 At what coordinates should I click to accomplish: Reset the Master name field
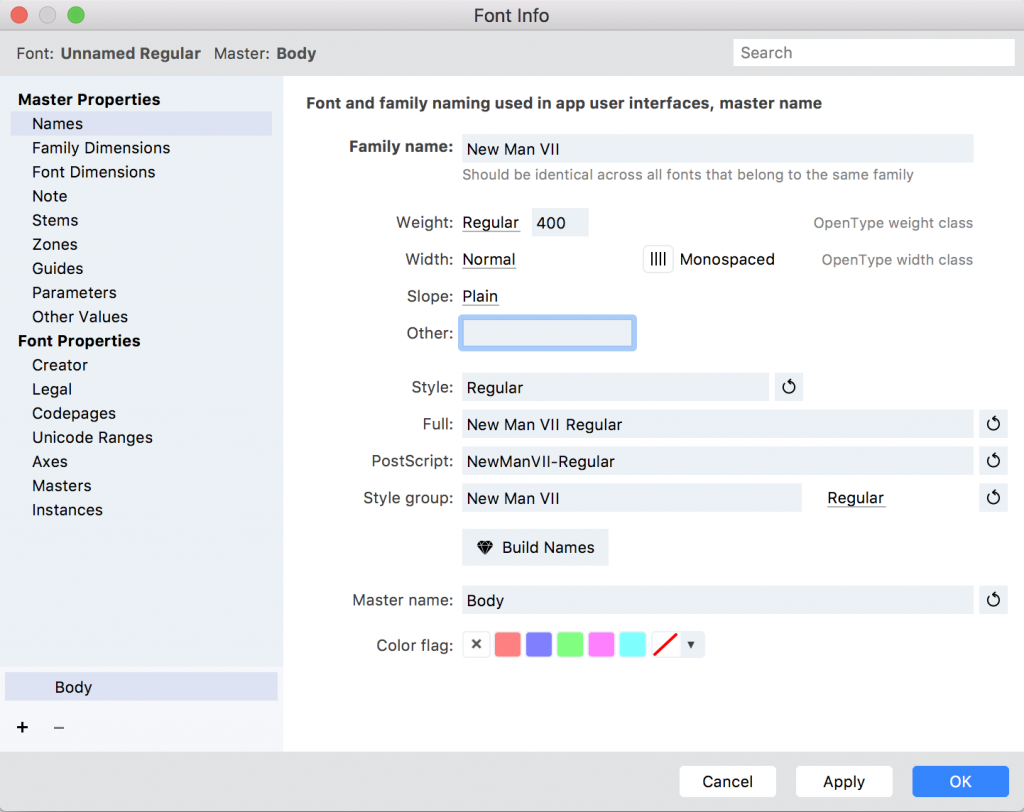tap(993, 600)
